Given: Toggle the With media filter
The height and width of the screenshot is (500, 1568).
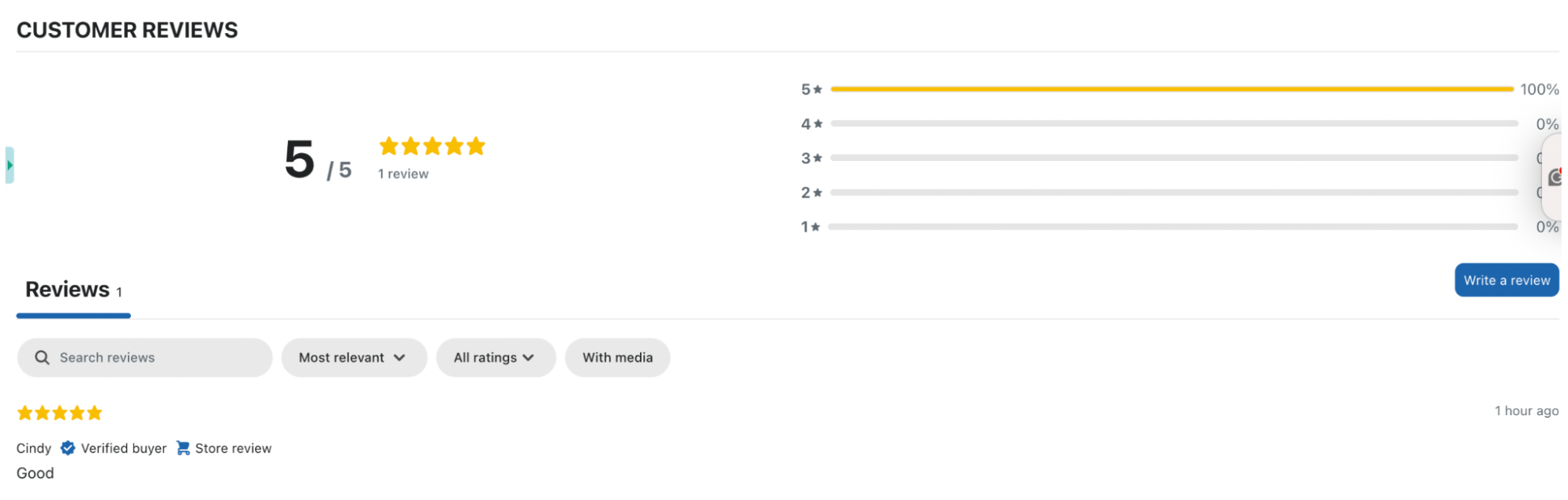Looking at the screenshot, I should 617,358.
